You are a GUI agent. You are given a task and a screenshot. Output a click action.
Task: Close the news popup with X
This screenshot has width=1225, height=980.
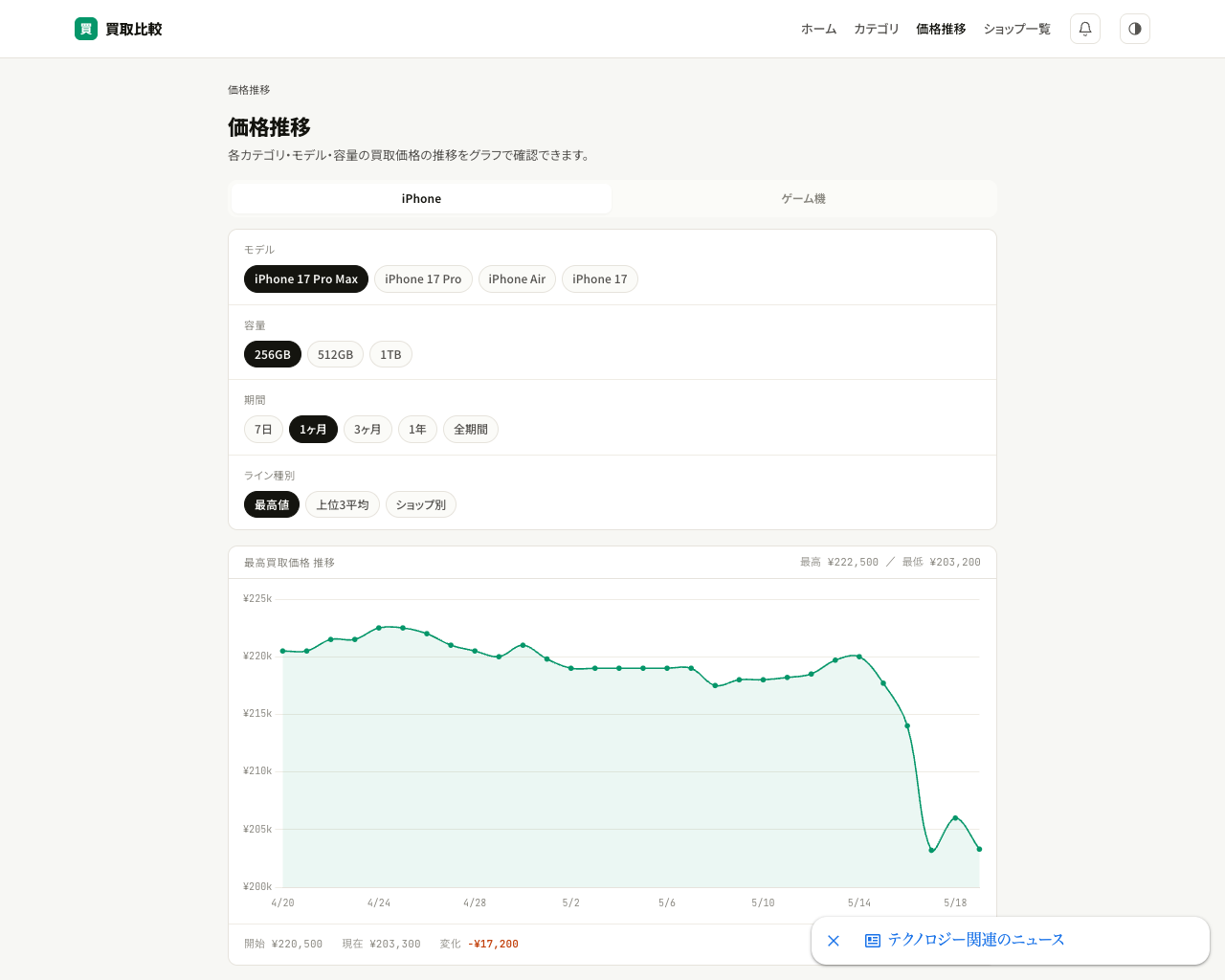pos(834,941)
